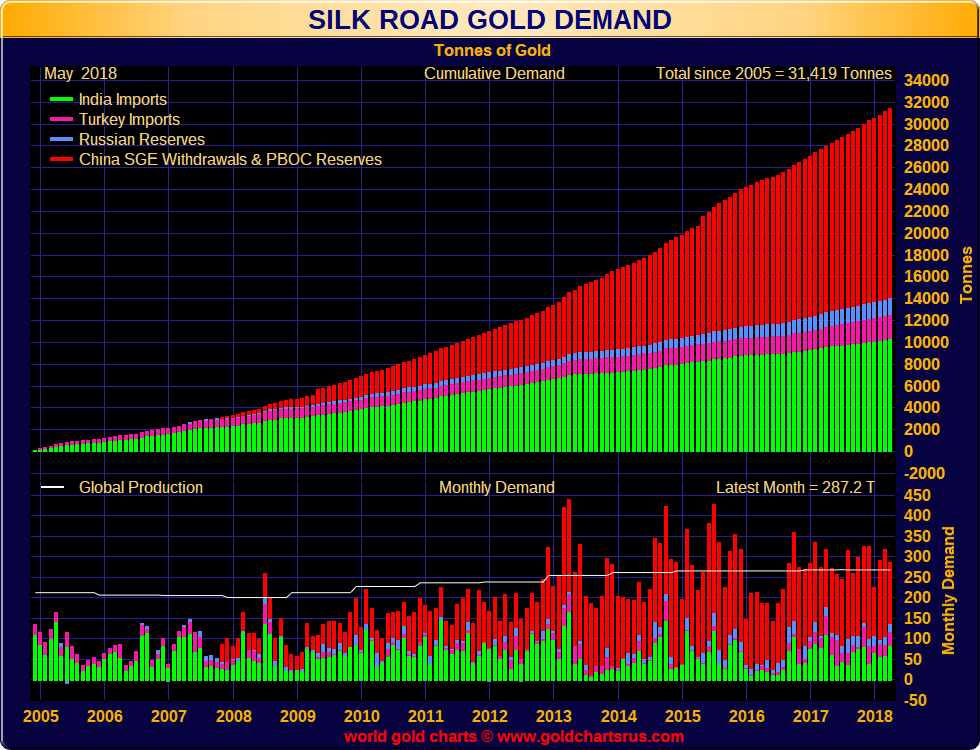980x750 pixels.
Task: Click the 'Tonnes of Gold' subtitle
Action: [492, 50]
